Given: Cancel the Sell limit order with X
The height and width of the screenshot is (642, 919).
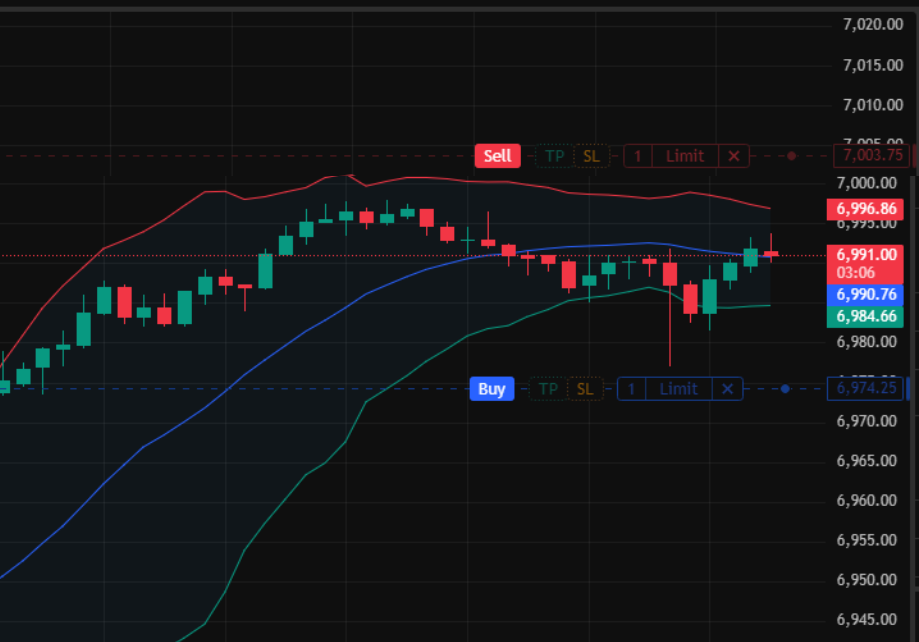Looking at the screenshot, I should (734, 156).
